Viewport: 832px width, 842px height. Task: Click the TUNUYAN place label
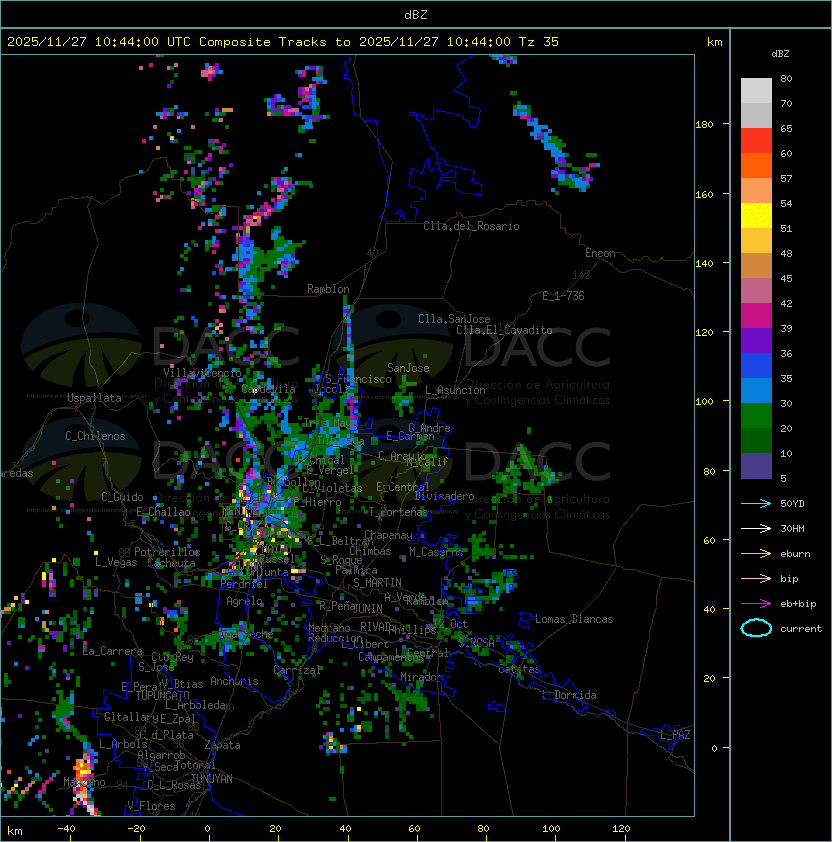point(212,779)
